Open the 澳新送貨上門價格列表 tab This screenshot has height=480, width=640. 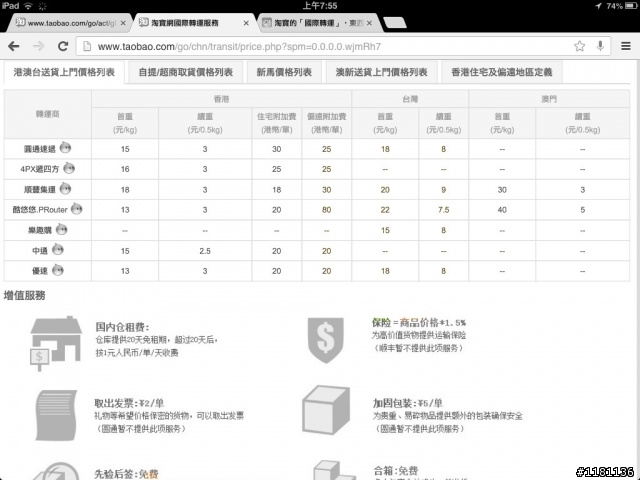[381, 72]
